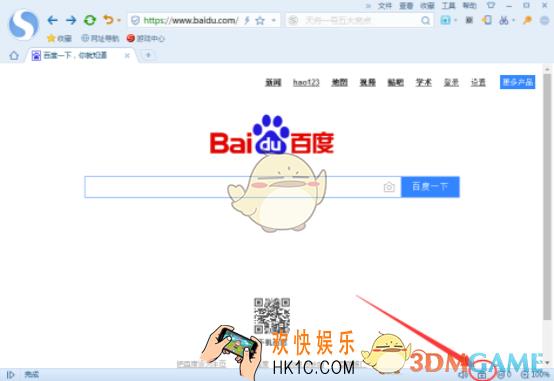Screen dimensions: 554x381
Task: Focus the Sogou toolbar search box
Action: pyautogui.click(x=360, y=20)
